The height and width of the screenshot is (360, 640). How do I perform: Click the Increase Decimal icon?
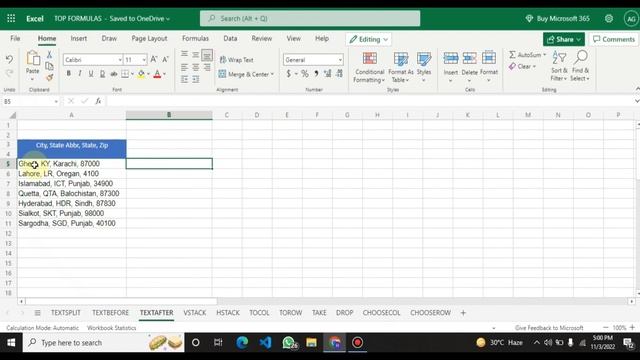click(x=327, y=74)
